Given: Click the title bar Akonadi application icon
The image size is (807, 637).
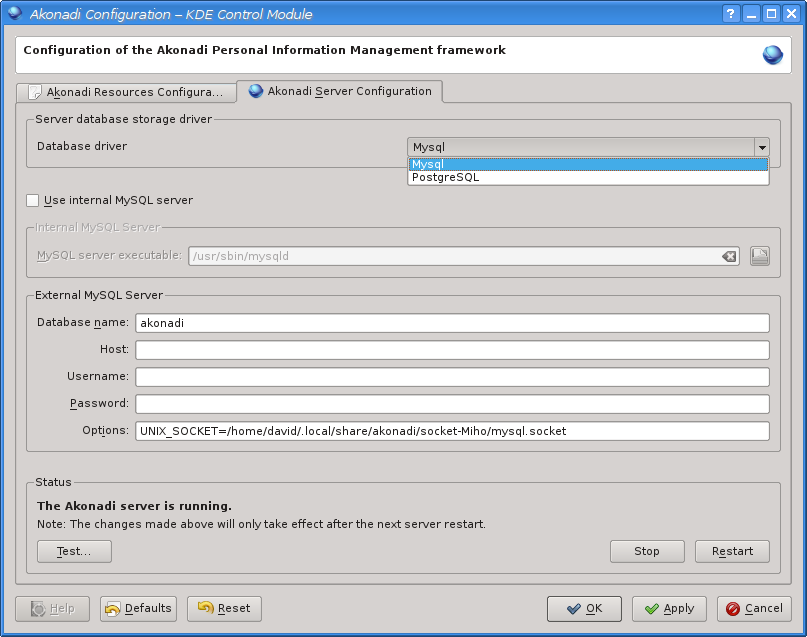Looking at the screenshot, I should (15, 13).
